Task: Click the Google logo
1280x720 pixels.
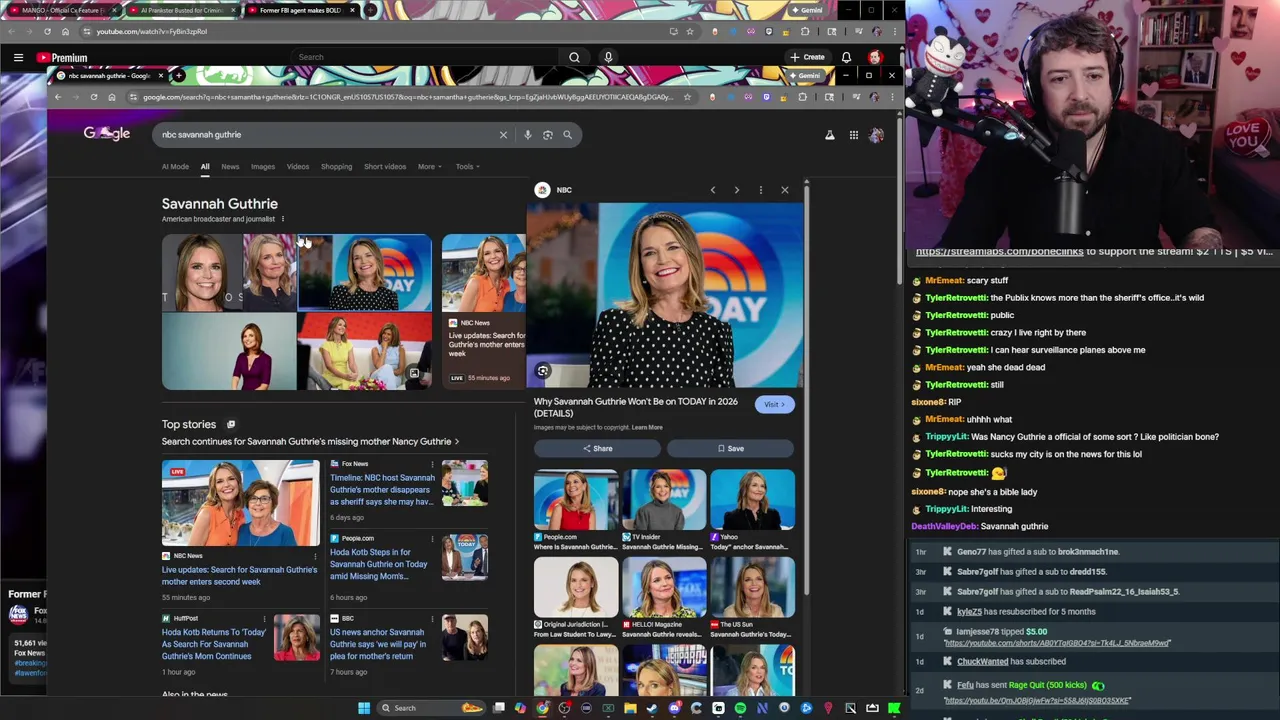Action: pos(107,134)
